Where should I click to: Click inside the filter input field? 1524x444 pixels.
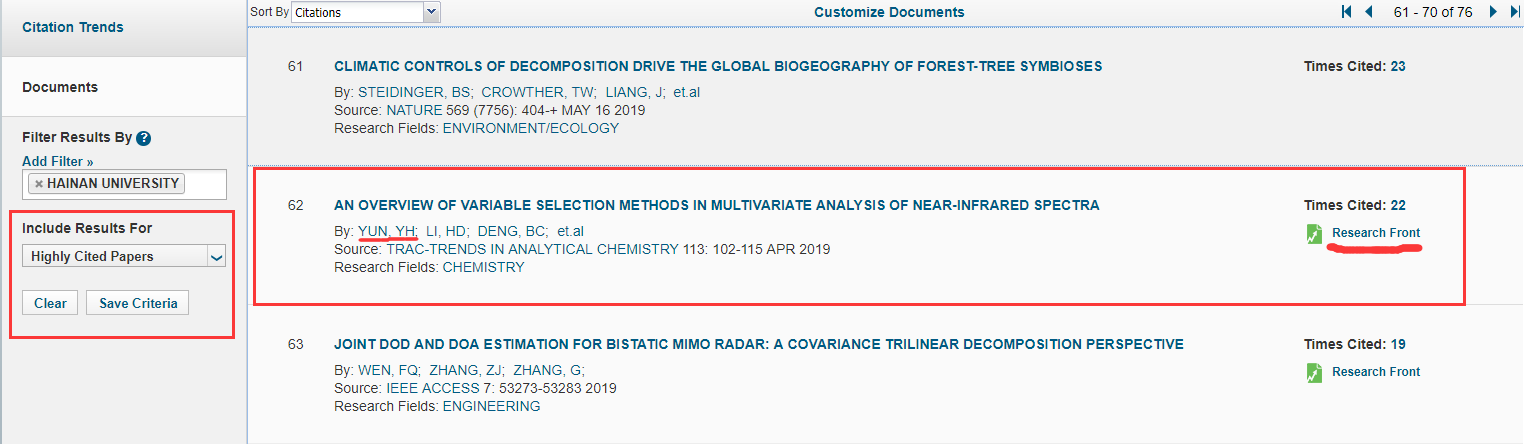click(x=205, y=184)
